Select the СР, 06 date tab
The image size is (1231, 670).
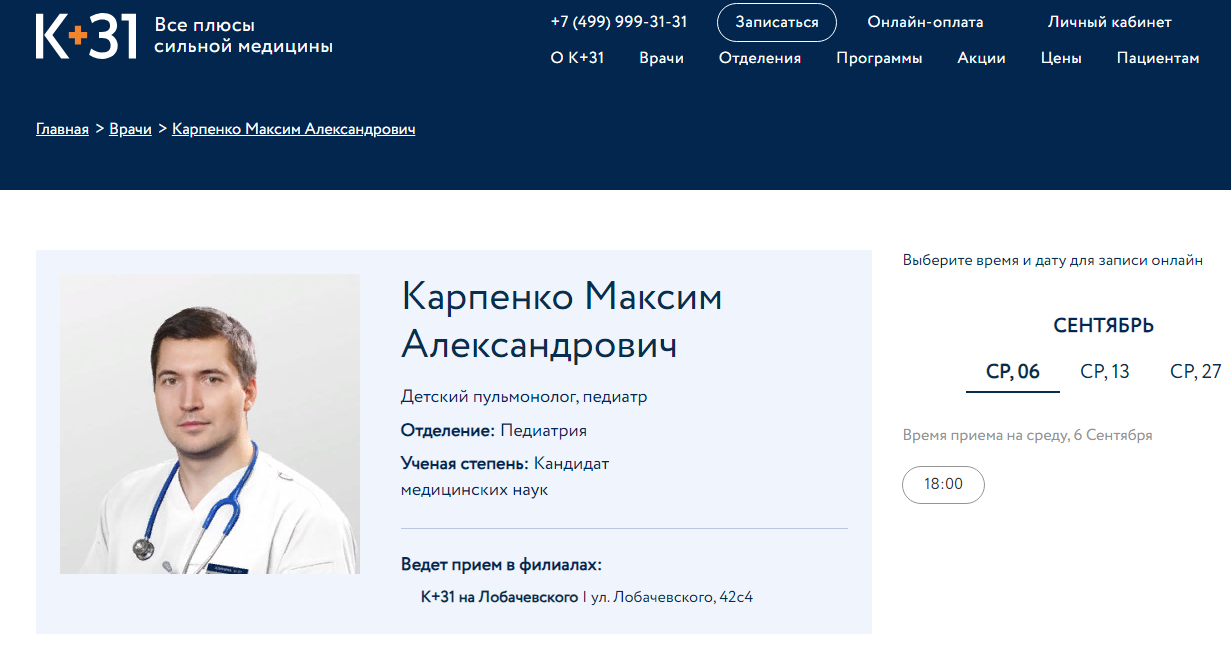pyautogui.click(x=1012, y=372)
